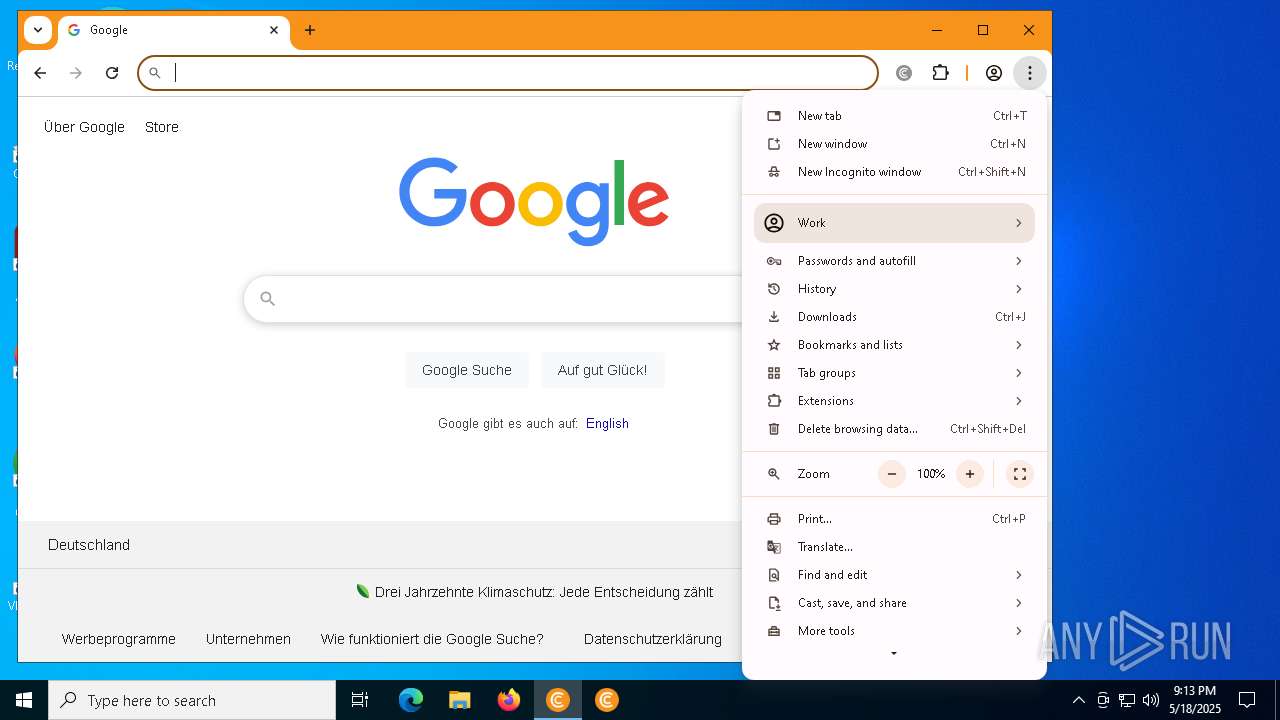Open Wie funktioniert die Google Suche link
Viewport: 1280px width, 720px height.
point(432,639)
